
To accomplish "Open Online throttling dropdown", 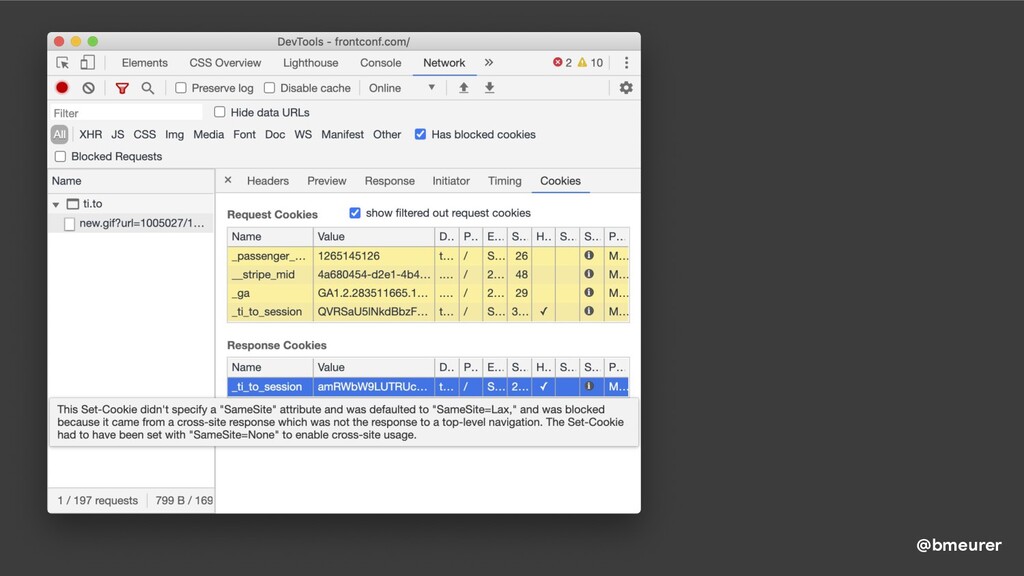I will tap(402, 88).
